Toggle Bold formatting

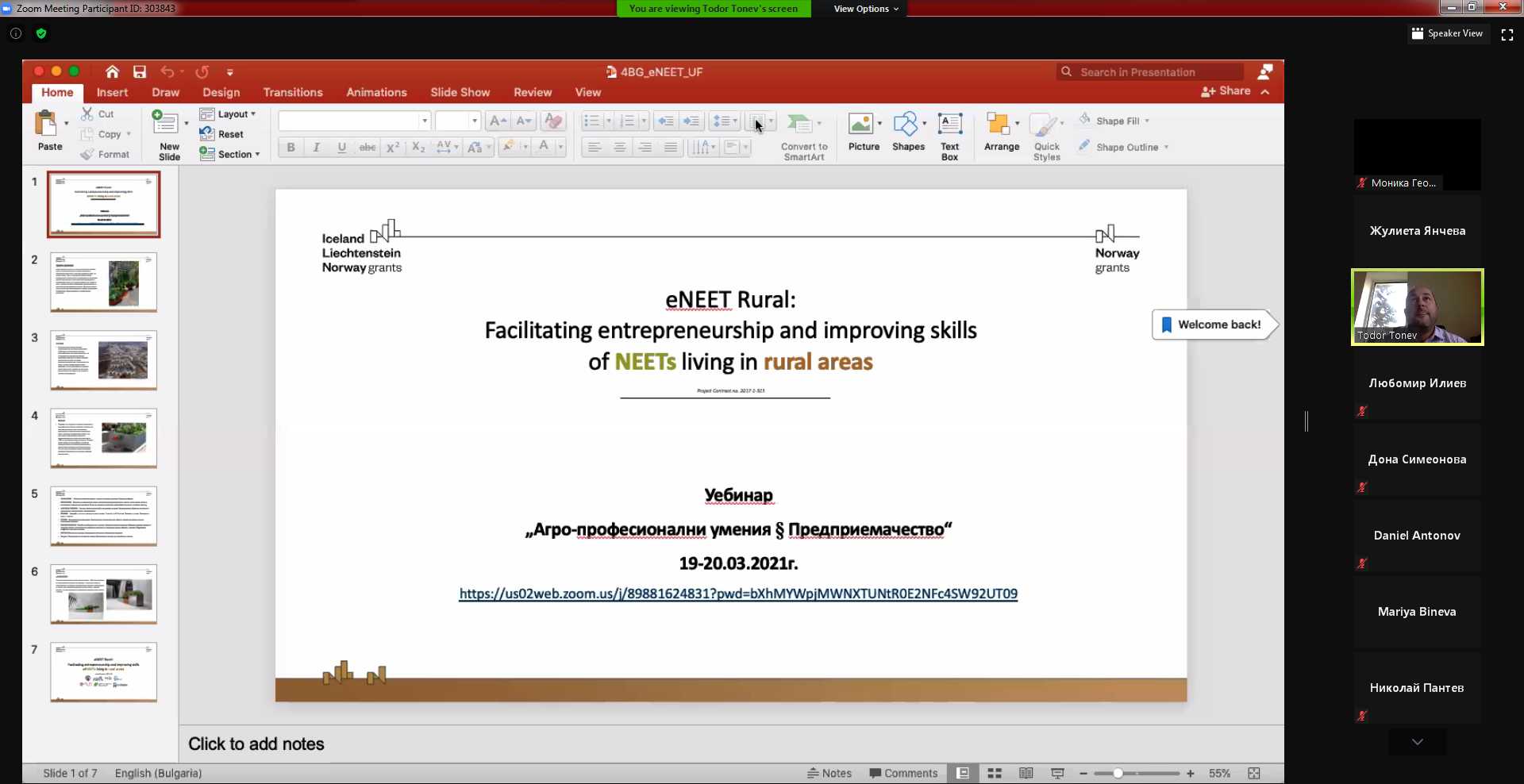291,147
